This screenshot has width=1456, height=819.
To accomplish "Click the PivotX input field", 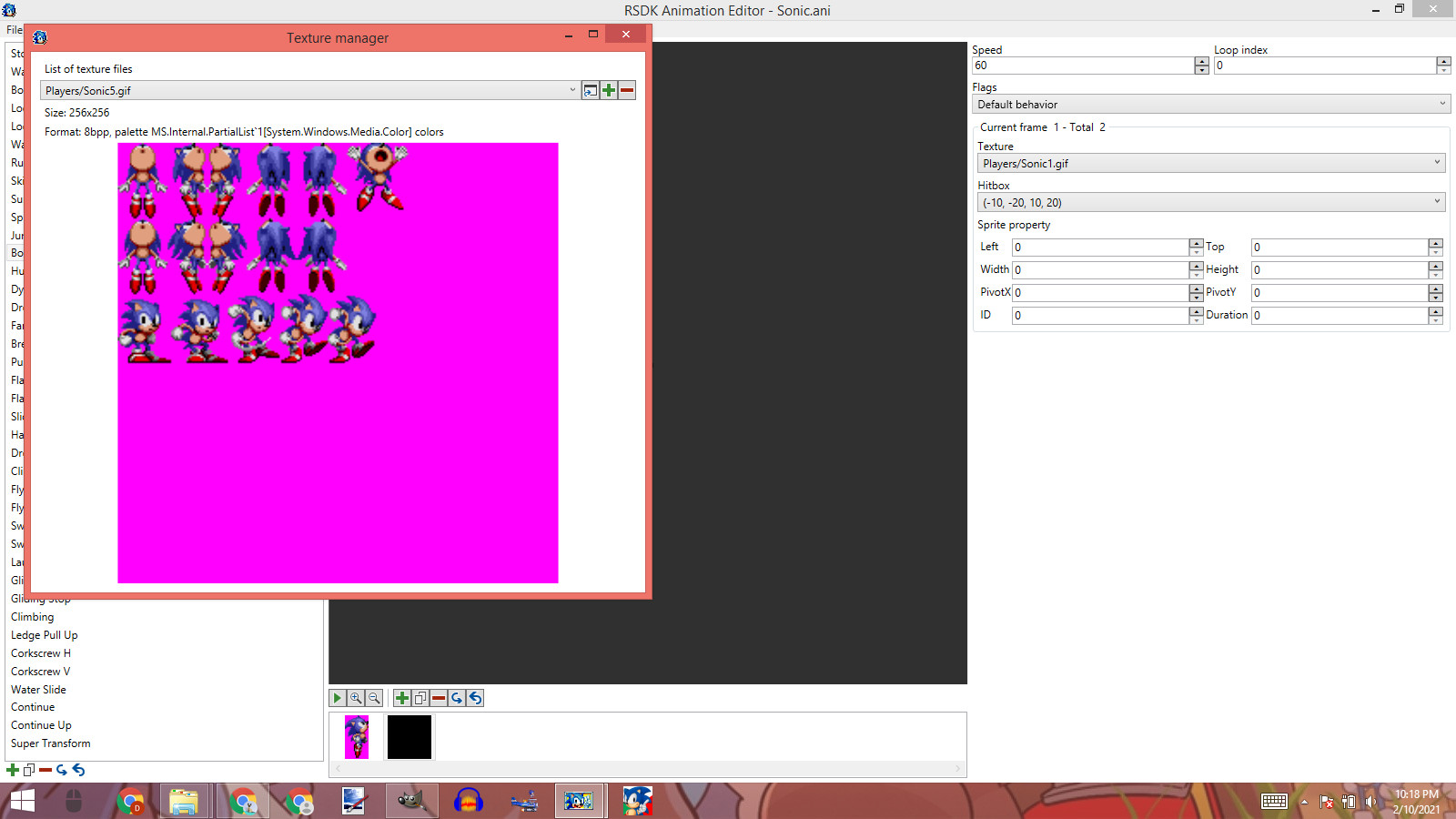I will 1100,293.
